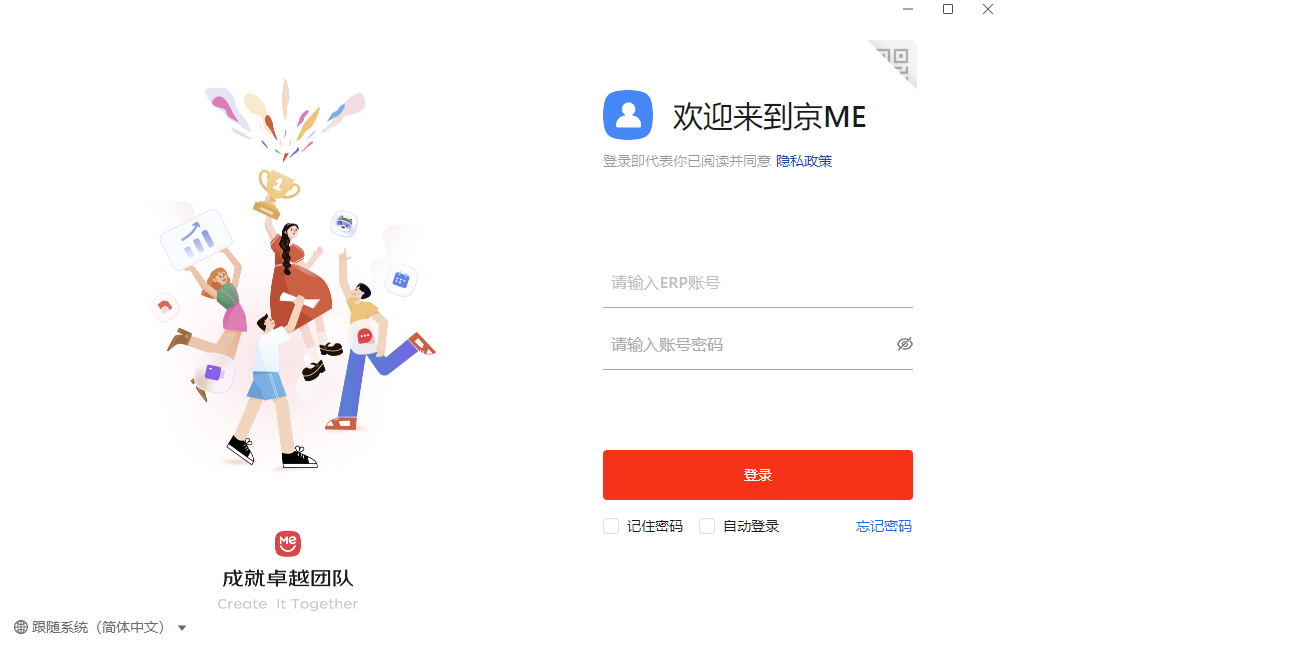
Task: Open the 跟随系统（简体中文）language selector
Action: click(x=97, y=627)
